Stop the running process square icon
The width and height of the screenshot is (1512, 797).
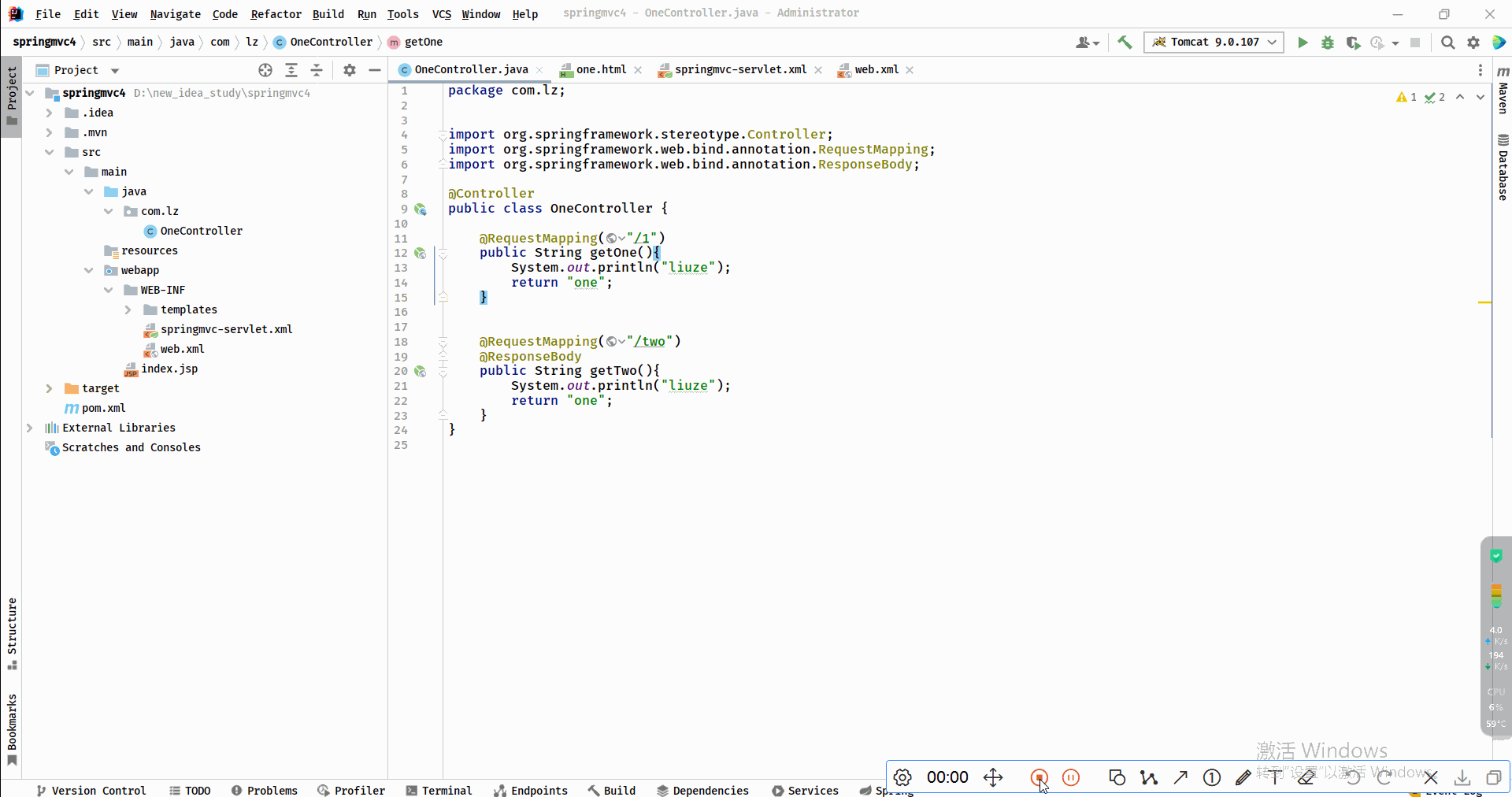(x=1415, y=43)
